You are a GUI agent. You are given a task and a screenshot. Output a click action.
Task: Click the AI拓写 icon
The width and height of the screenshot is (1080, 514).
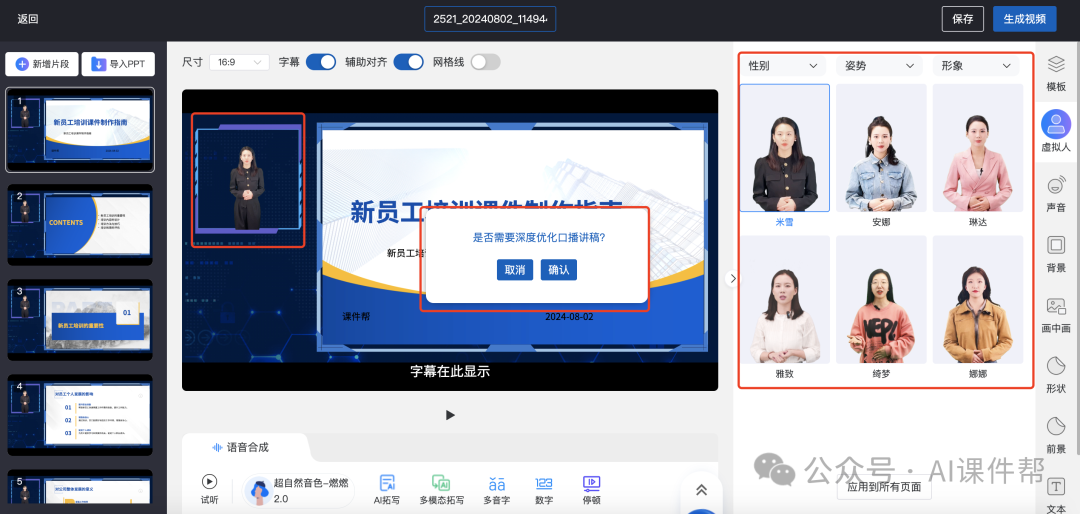click(387, 483)
